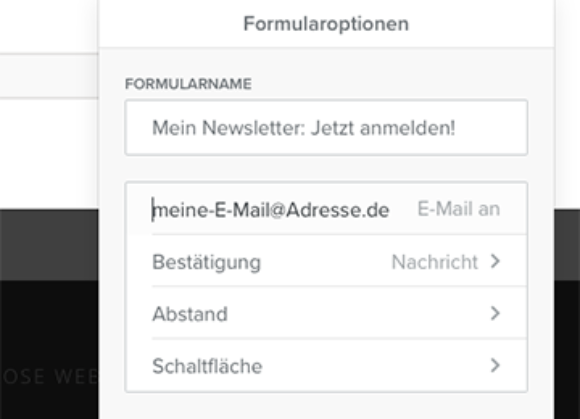The image size is (580, 419).
Task: Expand the Abstand row arrow
Action: pyautogui.click(x=495, y=313)
